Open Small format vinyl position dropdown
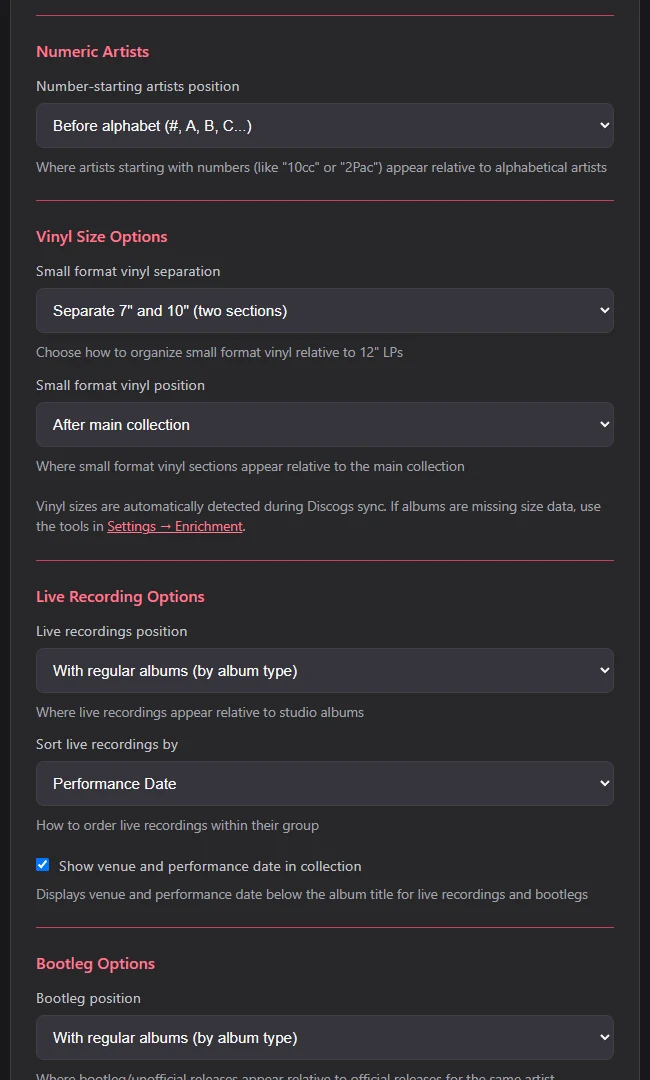This screenshot has height=1080, width=650. click(324, 424)
